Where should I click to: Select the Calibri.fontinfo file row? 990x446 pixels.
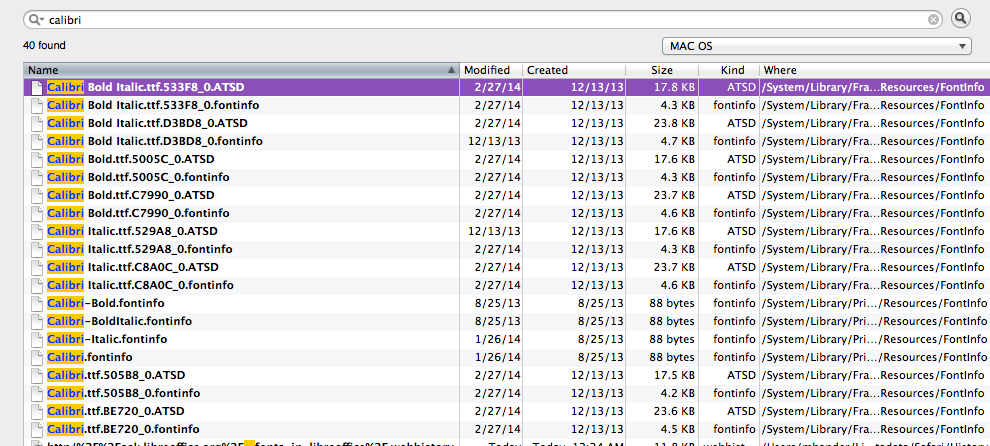pyautogui.click(x=506, y=357)
